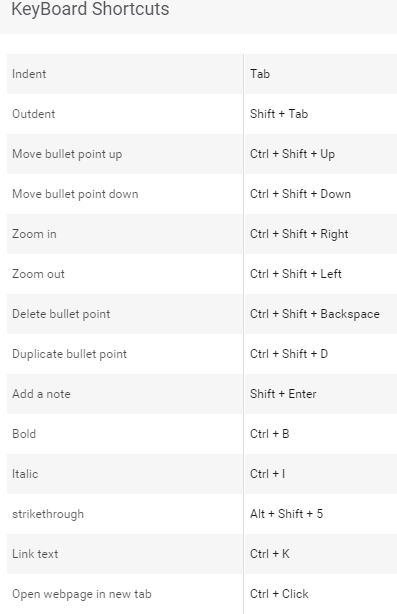Click the Ctrl + Shift + Backspace shortcut
This screenshot has height=614, width=397.
coord(315,314)
